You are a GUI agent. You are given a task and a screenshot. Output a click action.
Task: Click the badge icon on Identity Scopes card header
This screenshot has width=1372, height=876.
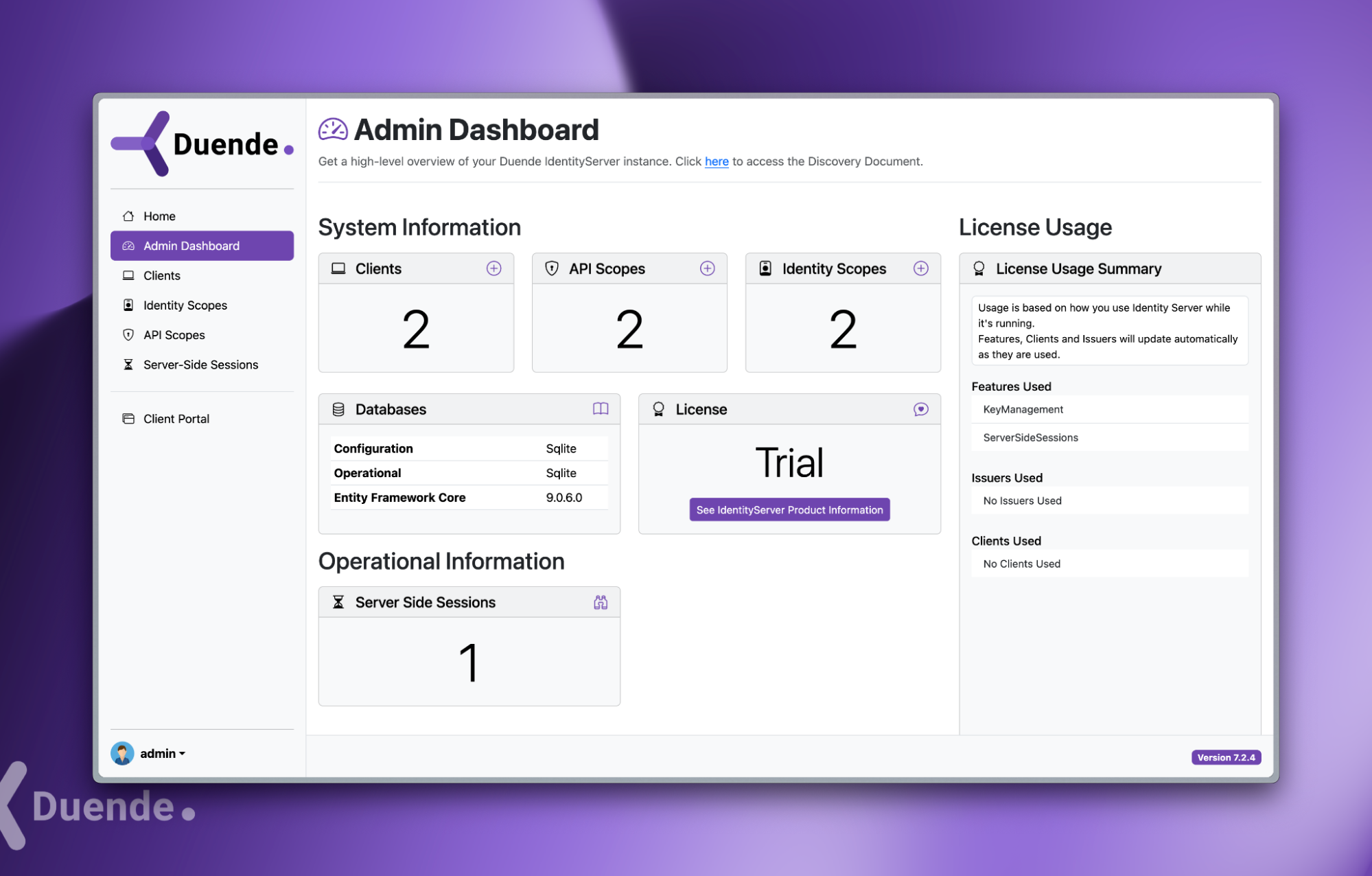[765, 268]
